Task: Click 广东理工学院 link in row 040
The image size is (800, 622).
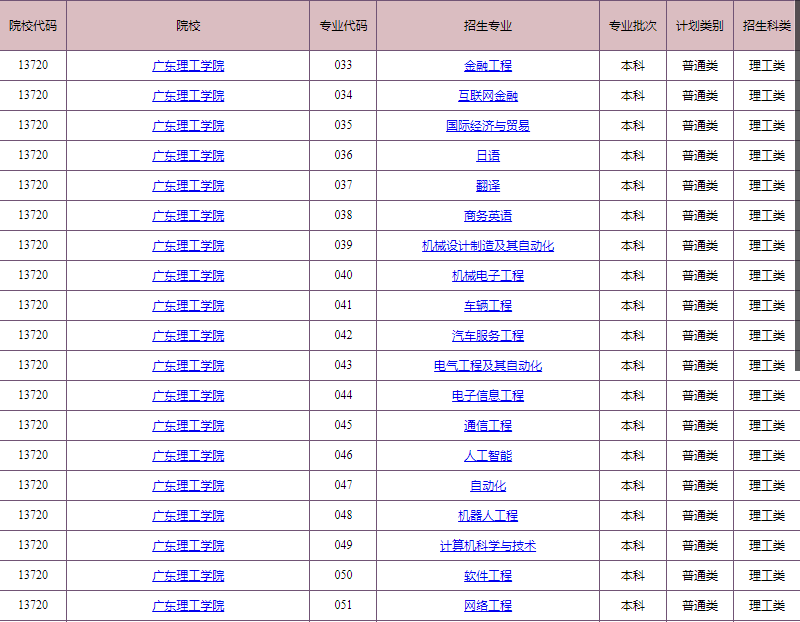Action: [x=188, y=276]
